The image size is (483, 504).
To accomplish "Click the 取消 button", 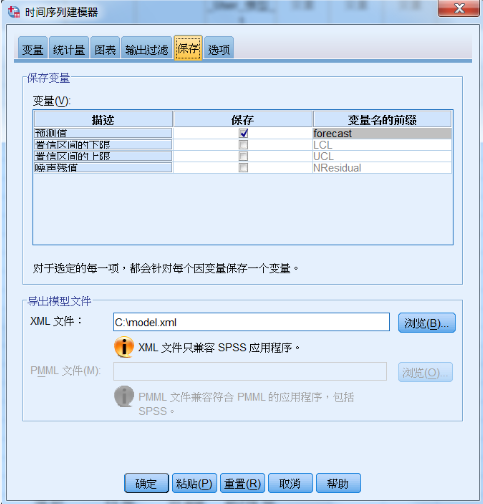I will (x=290, y=483).
